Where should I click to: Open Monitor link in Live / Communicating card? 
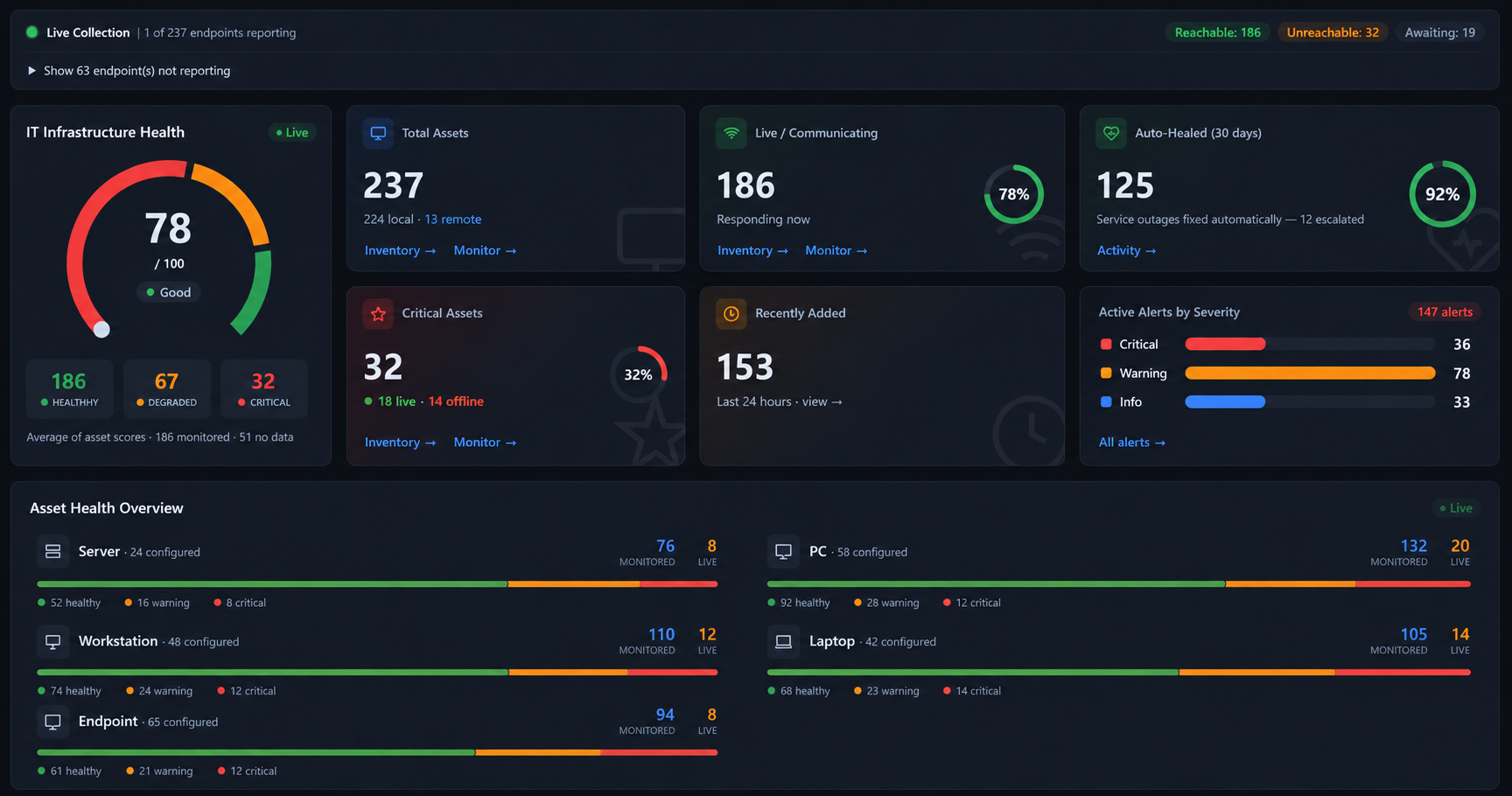pos(836,250)
